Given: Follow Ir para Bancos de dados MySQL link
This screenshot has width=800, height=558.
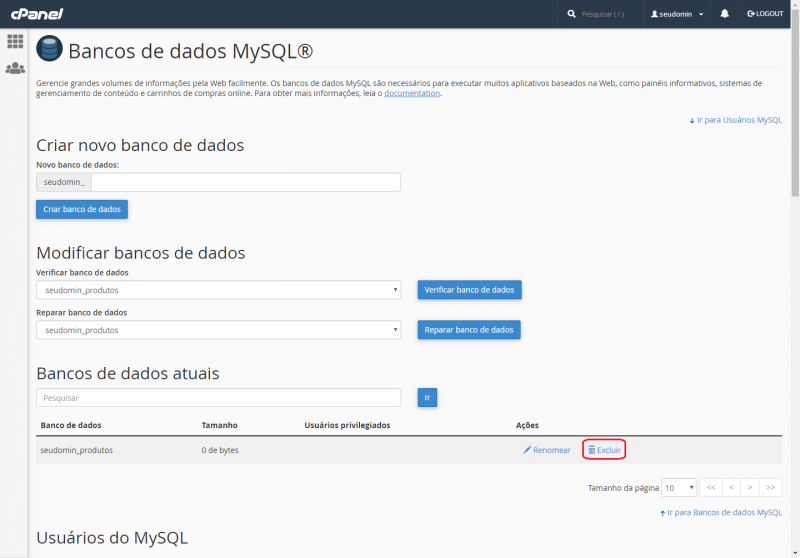Looking at the screenshot, I should point(721,513).
